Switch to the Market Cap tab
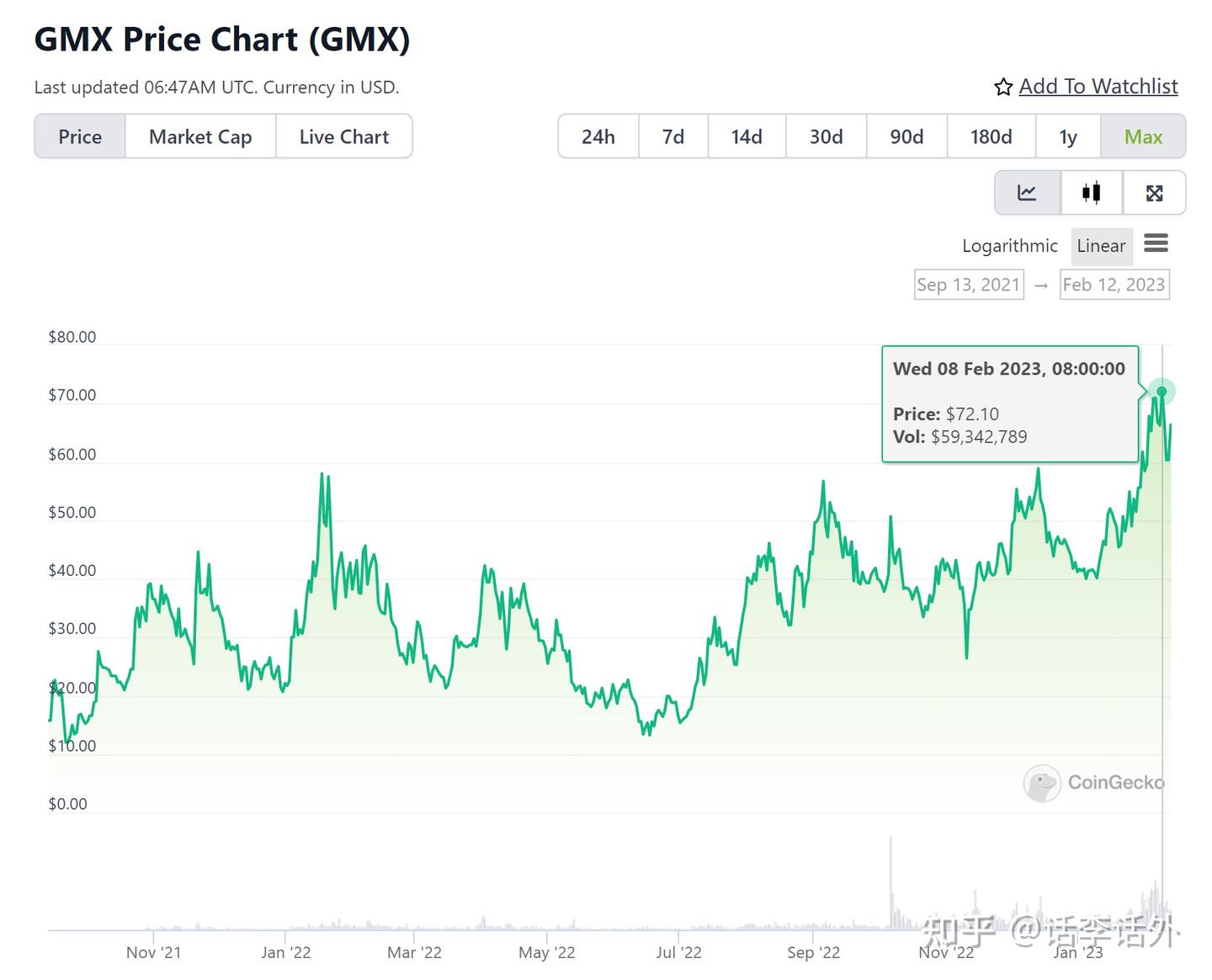The image size is (1212, 980). [x=199, y=136]
